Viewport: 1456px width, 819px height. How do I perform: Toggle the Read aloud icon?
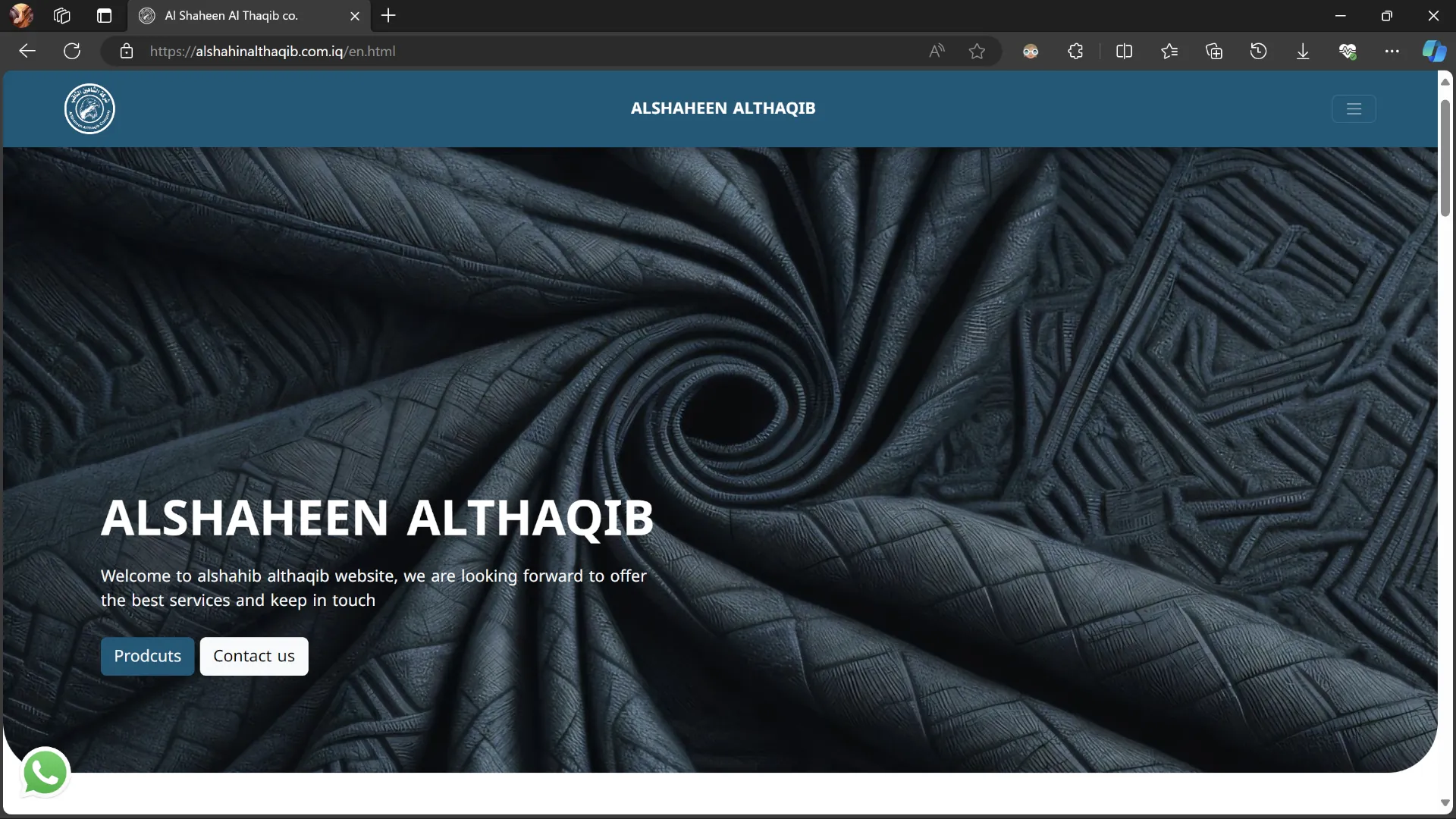[937, 52]
